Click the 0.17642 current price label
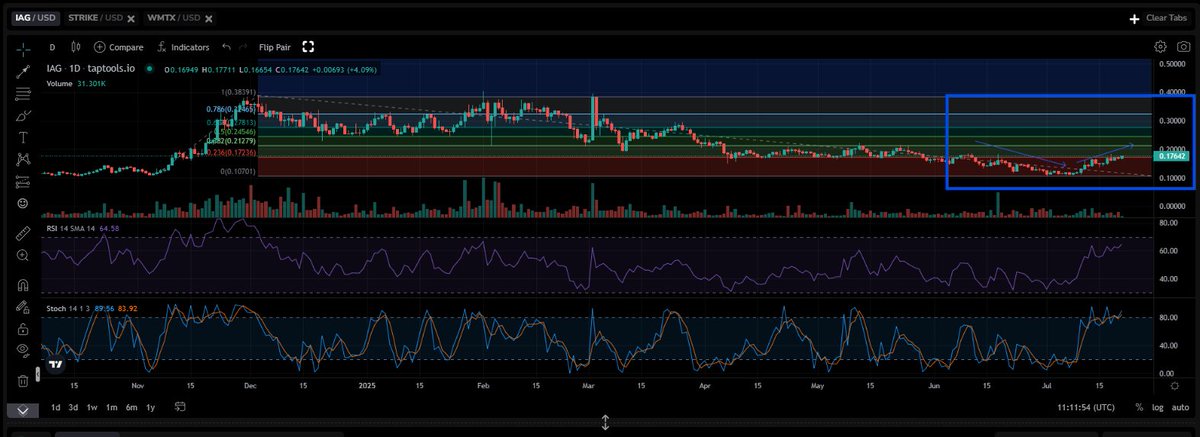The width and height of the screenshot is (1200, 437). pyautogui.click(x=1171, y=155)
